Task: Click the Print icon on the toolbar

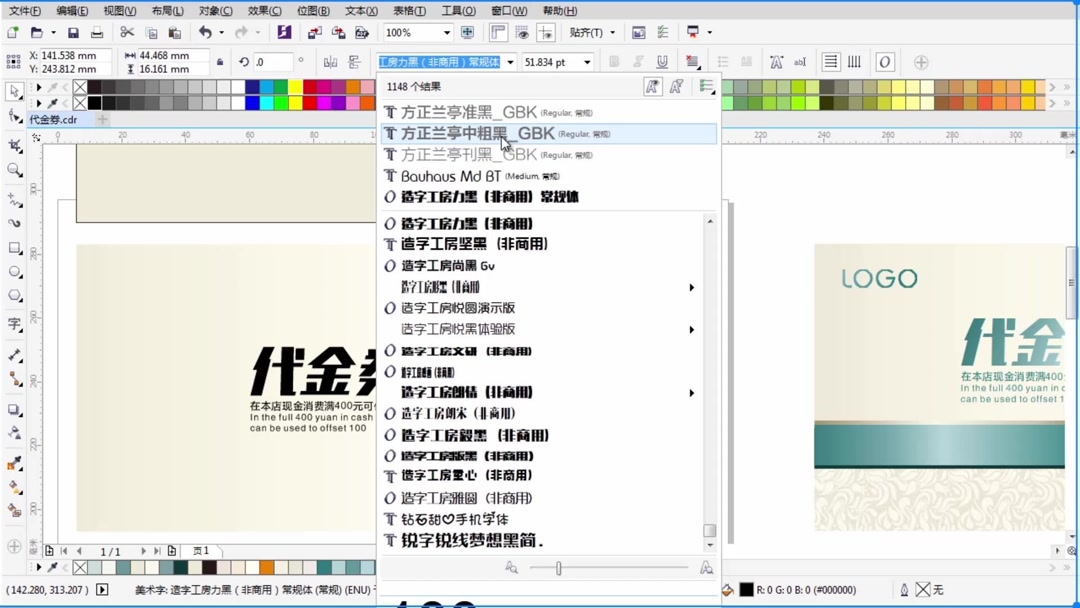Action: point(97,32)
